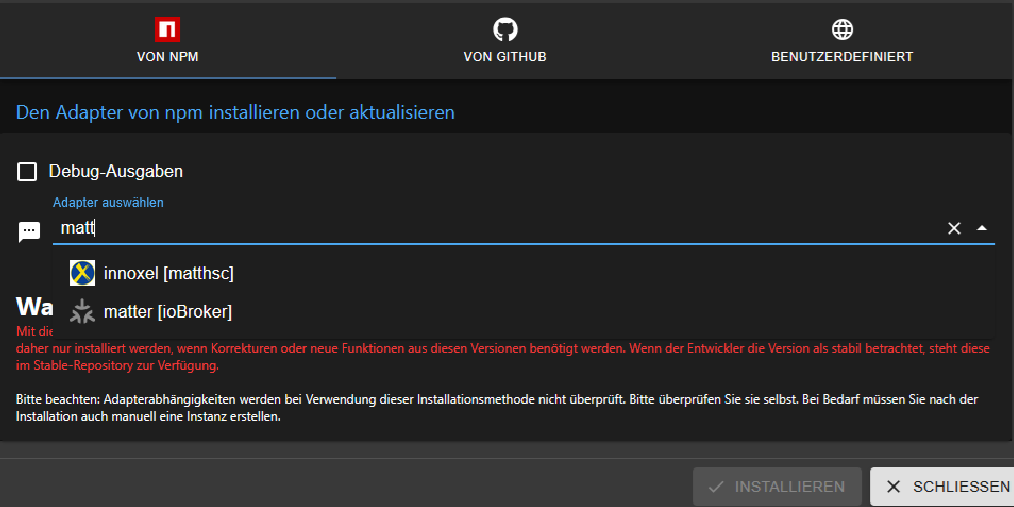
Task: Click the heading 'Den Adapter von npm installieren oder aktualisieren'
Action: click(x=235, y=113)
